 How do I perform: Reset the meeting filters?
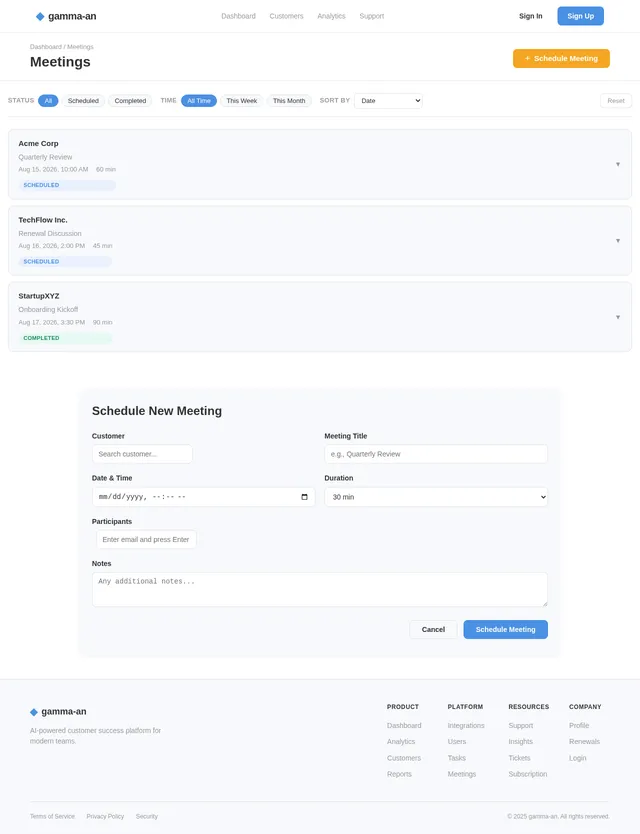(x=616, y=101)
